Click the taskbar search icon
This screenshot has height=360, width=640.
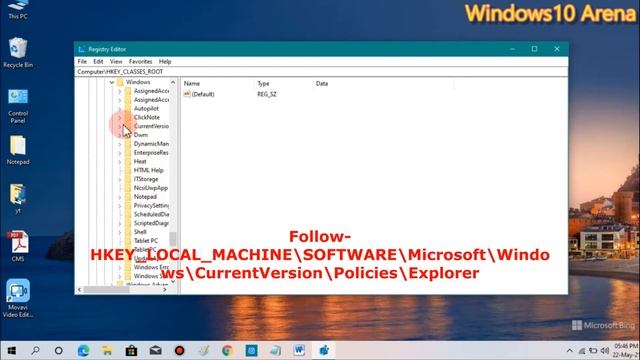pyautogui.click(x=36, y=351)
